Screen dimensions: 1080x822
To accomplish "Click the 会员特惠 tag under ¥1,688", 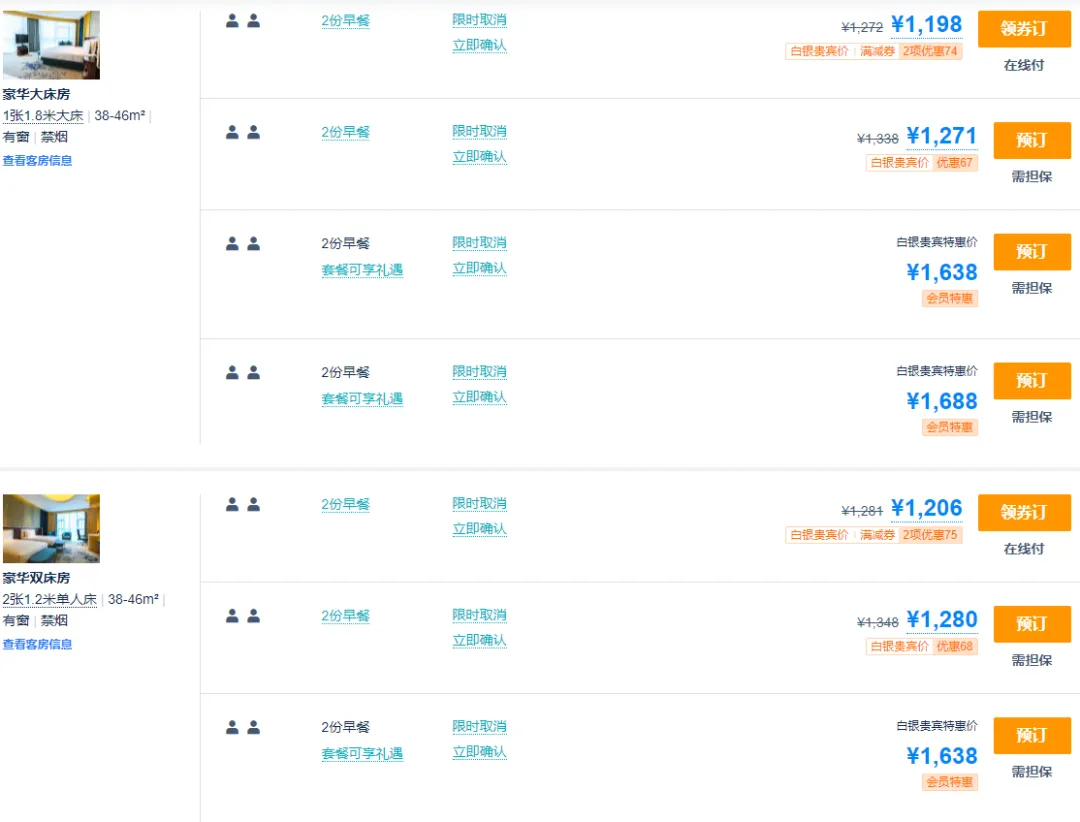I will pyautogui.click(x=949, y=427).
